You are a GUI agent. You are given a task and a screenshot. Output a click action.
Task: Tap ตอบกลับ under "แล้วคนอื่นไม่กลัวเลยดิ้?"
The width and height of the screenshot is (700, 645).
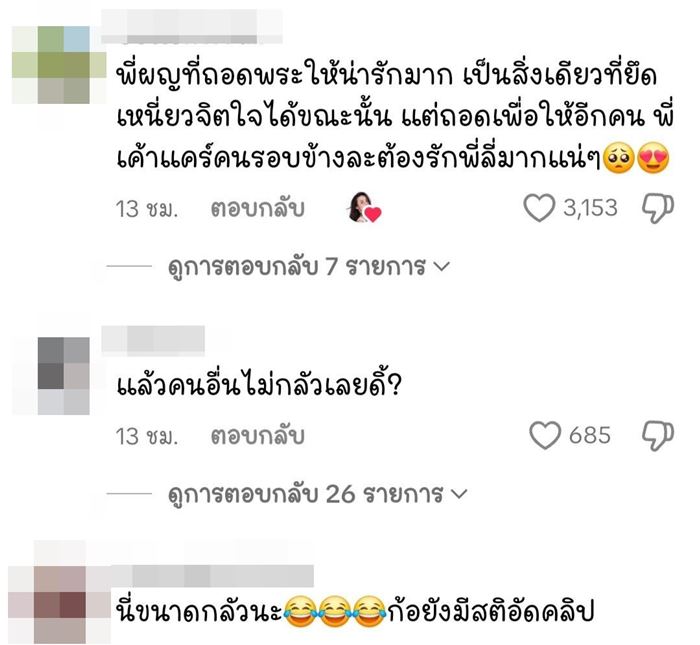[258, 436]
